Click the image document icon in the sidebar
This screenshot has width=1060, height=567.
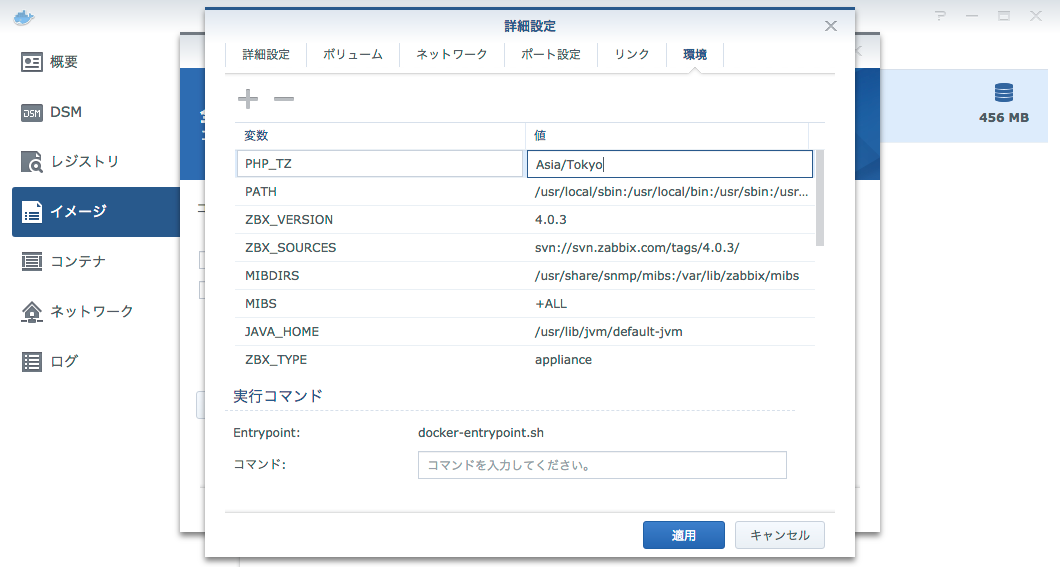click(x=32, y=212)
